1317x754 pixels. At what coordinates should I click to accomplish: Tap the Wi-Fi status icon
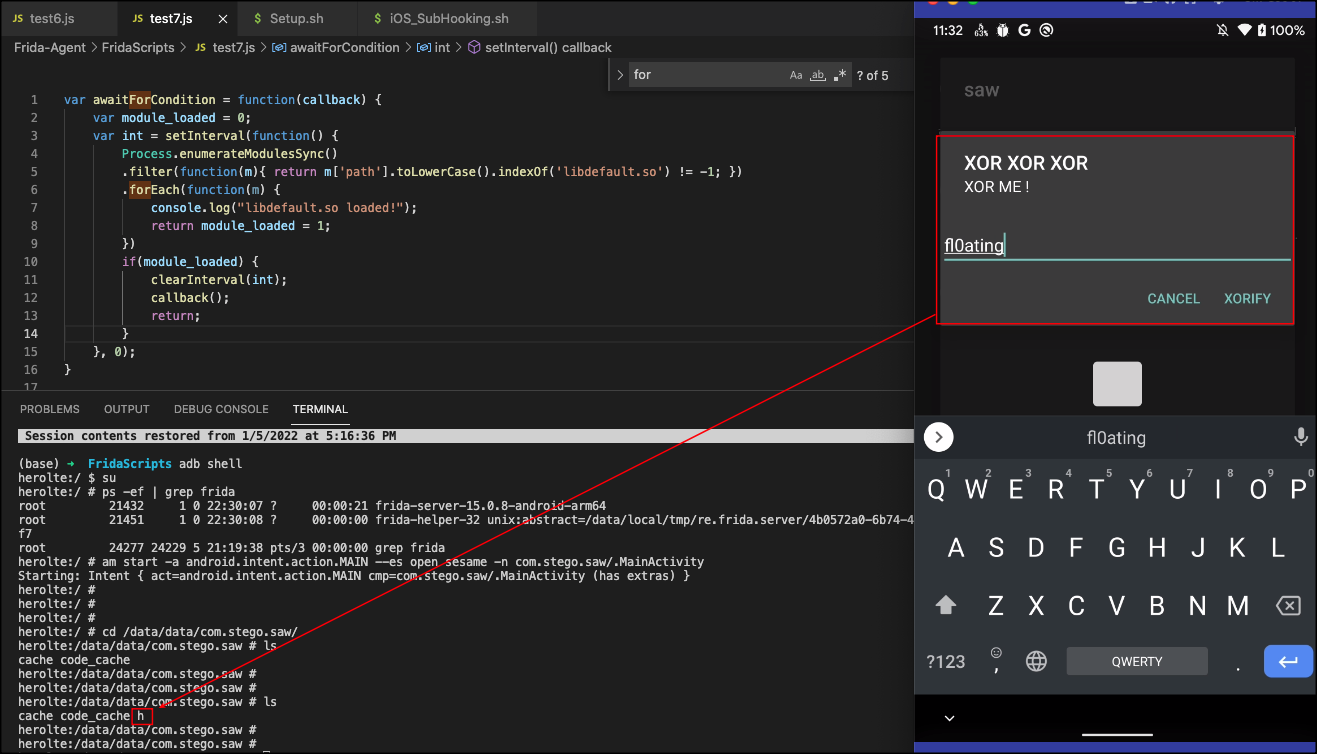(x=1245, y=30)
